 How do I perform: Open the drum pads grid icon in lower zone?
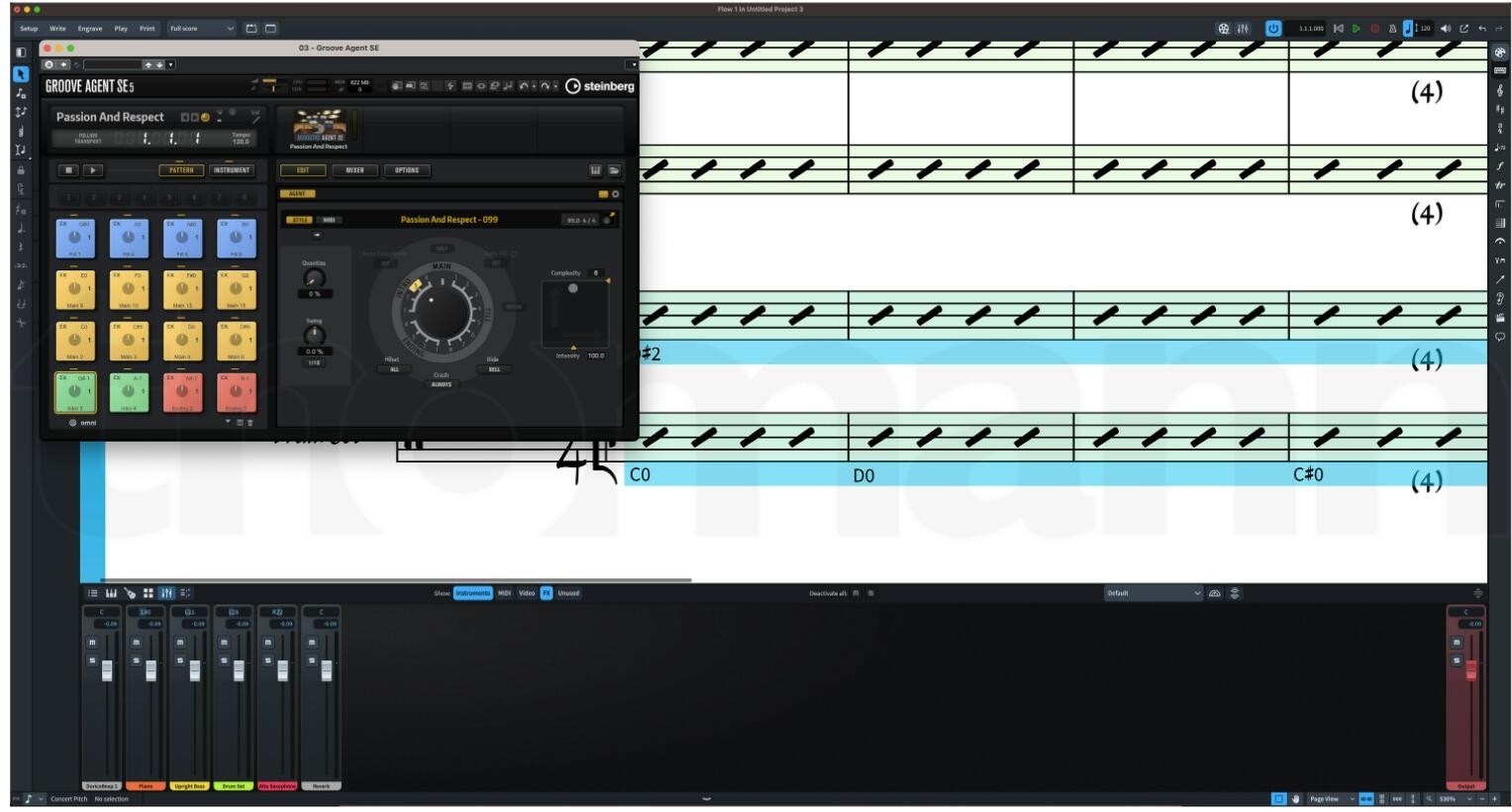(149, 593)
